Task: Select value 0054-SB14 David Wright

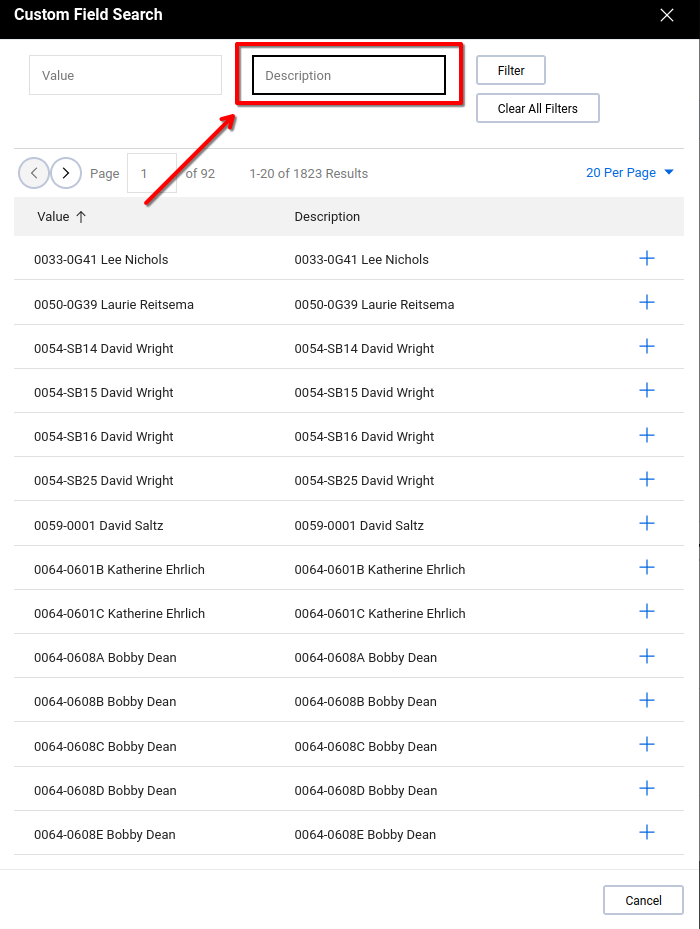Action: 104,348
